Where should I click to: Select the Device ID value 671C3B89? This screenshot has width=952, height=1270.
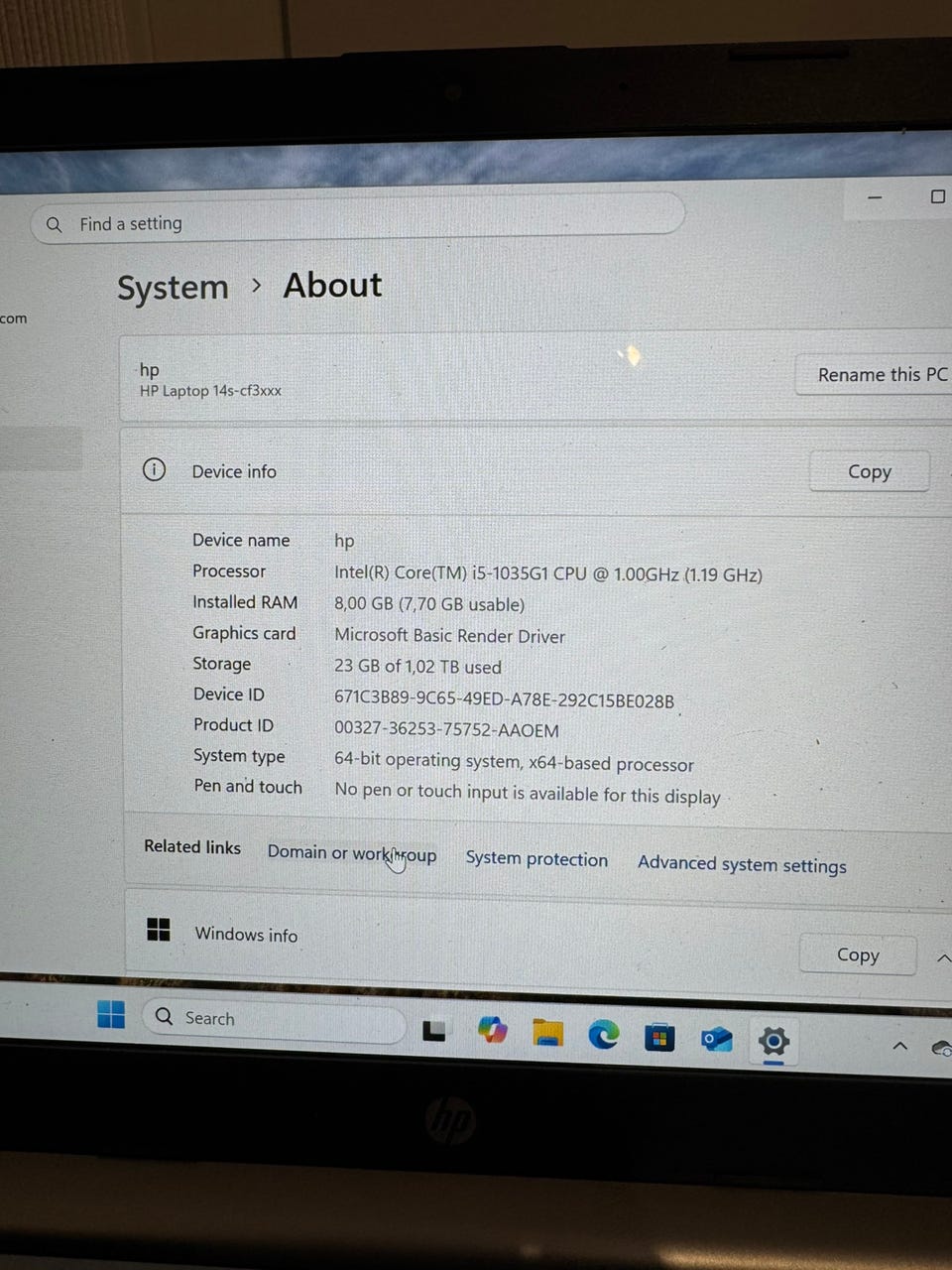coord(504,700)
